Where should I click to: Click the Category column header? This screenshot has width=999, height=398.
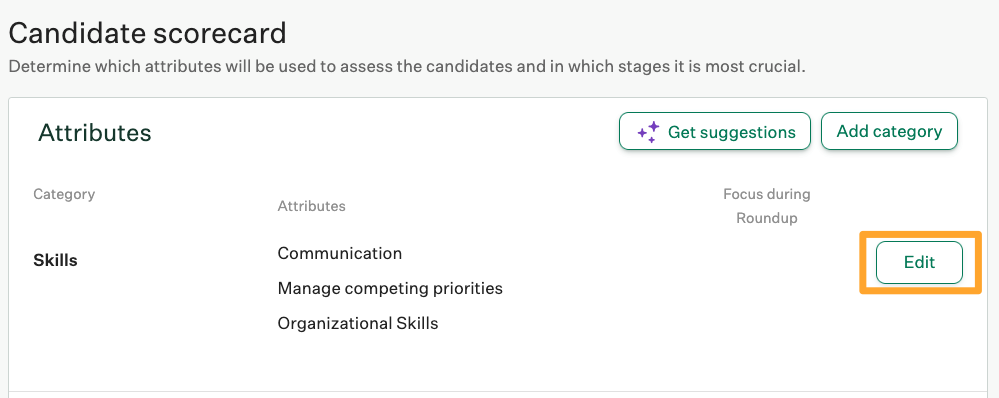64,194
